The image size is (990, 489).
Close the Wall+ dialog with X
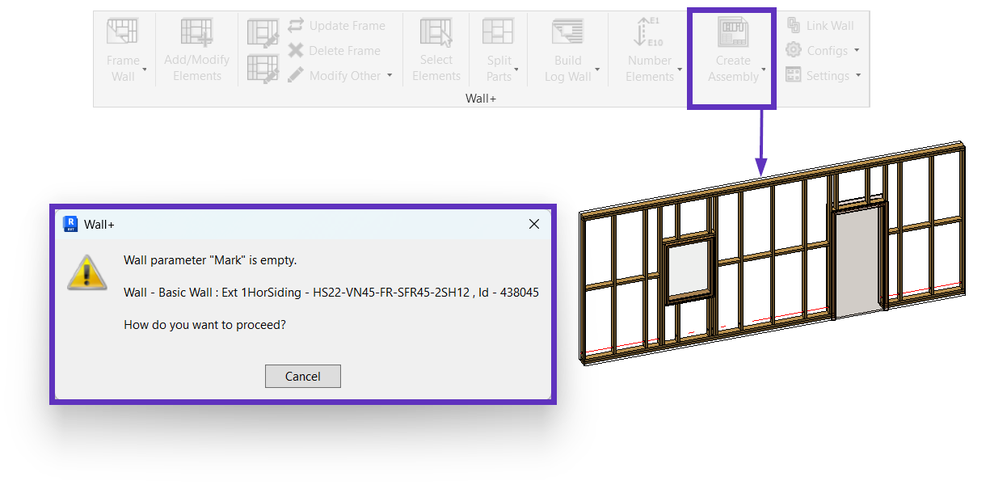[x=534, y=224]
